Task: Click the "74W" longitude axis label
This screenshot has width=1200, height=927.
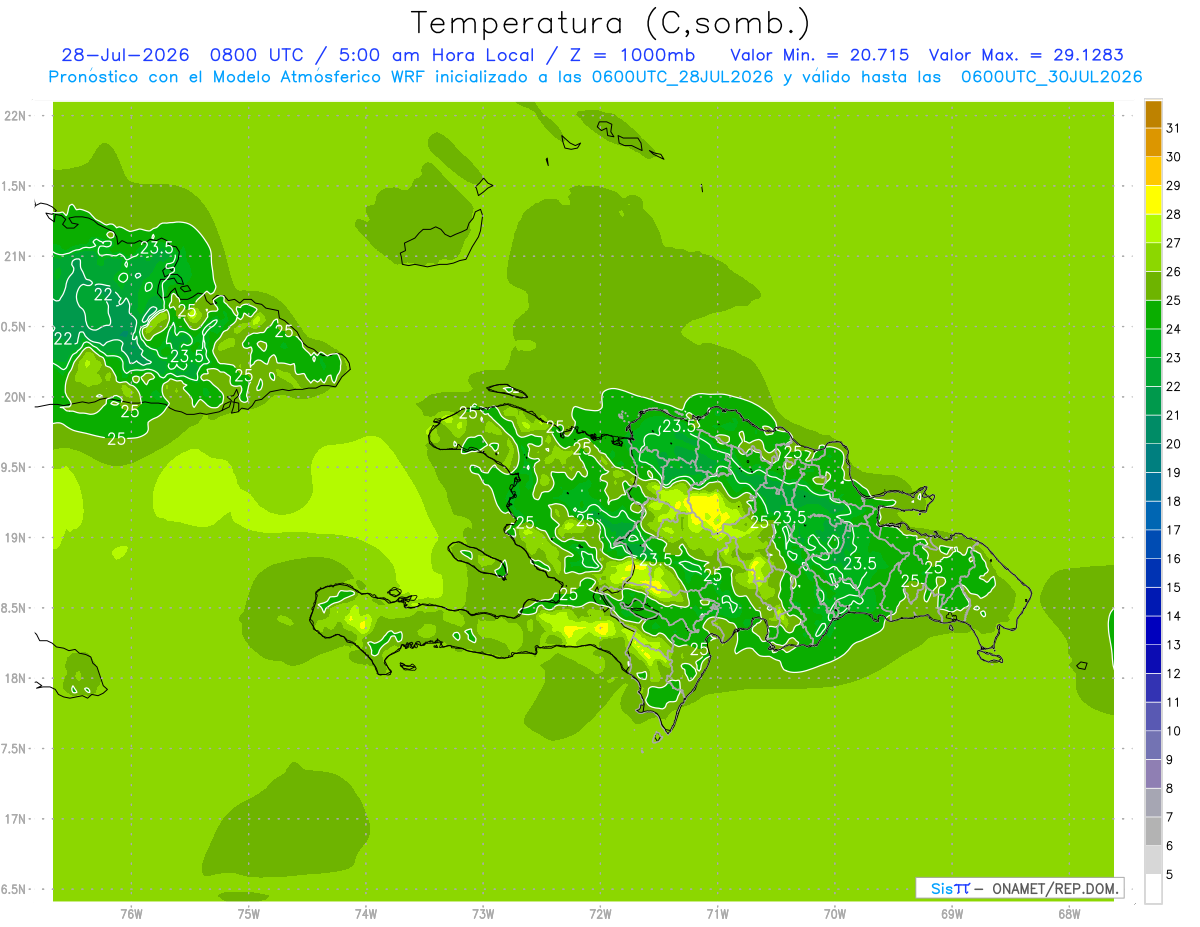Action: (x=366, y=913)
